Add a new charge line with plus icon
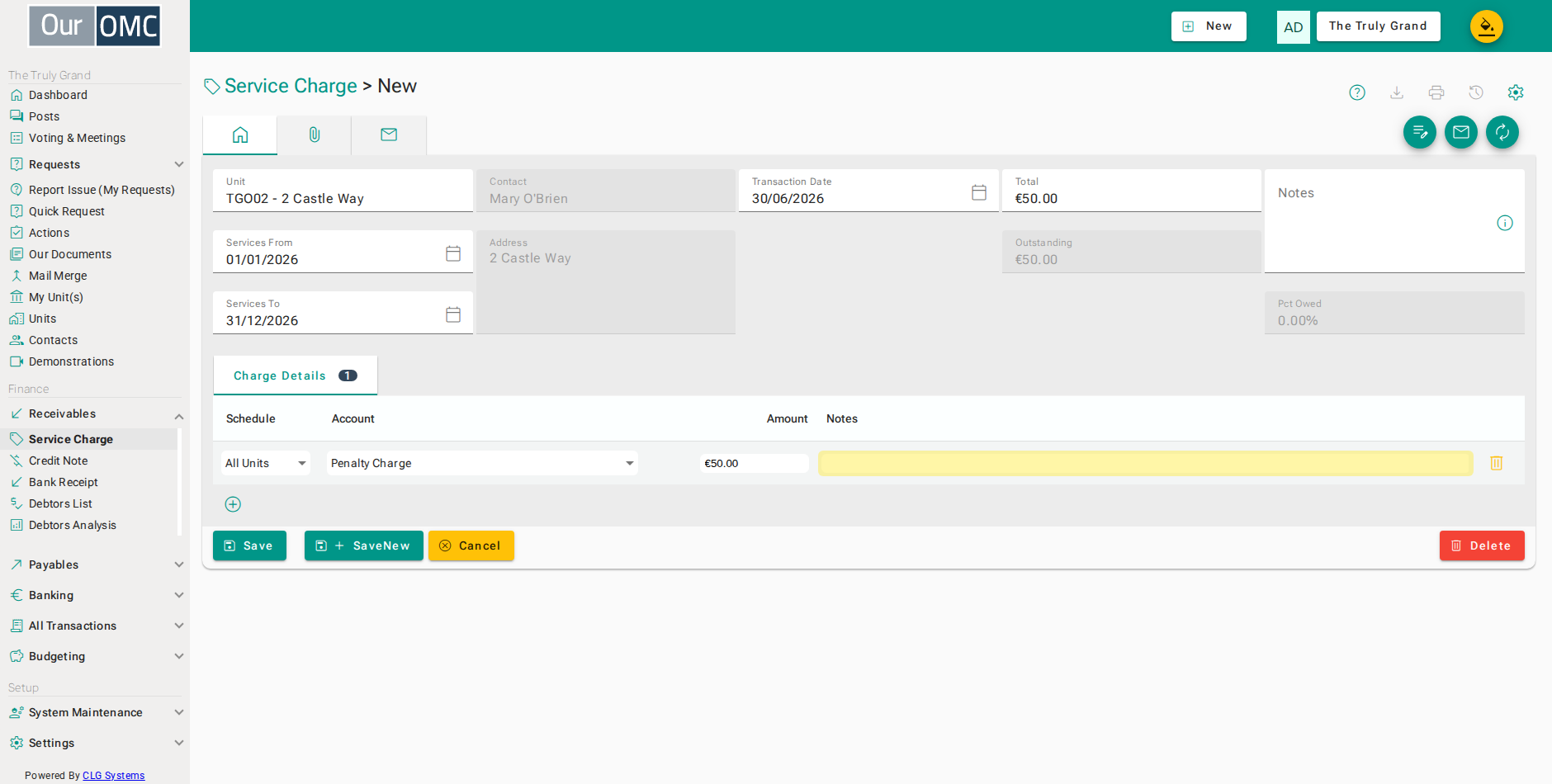 233,504
